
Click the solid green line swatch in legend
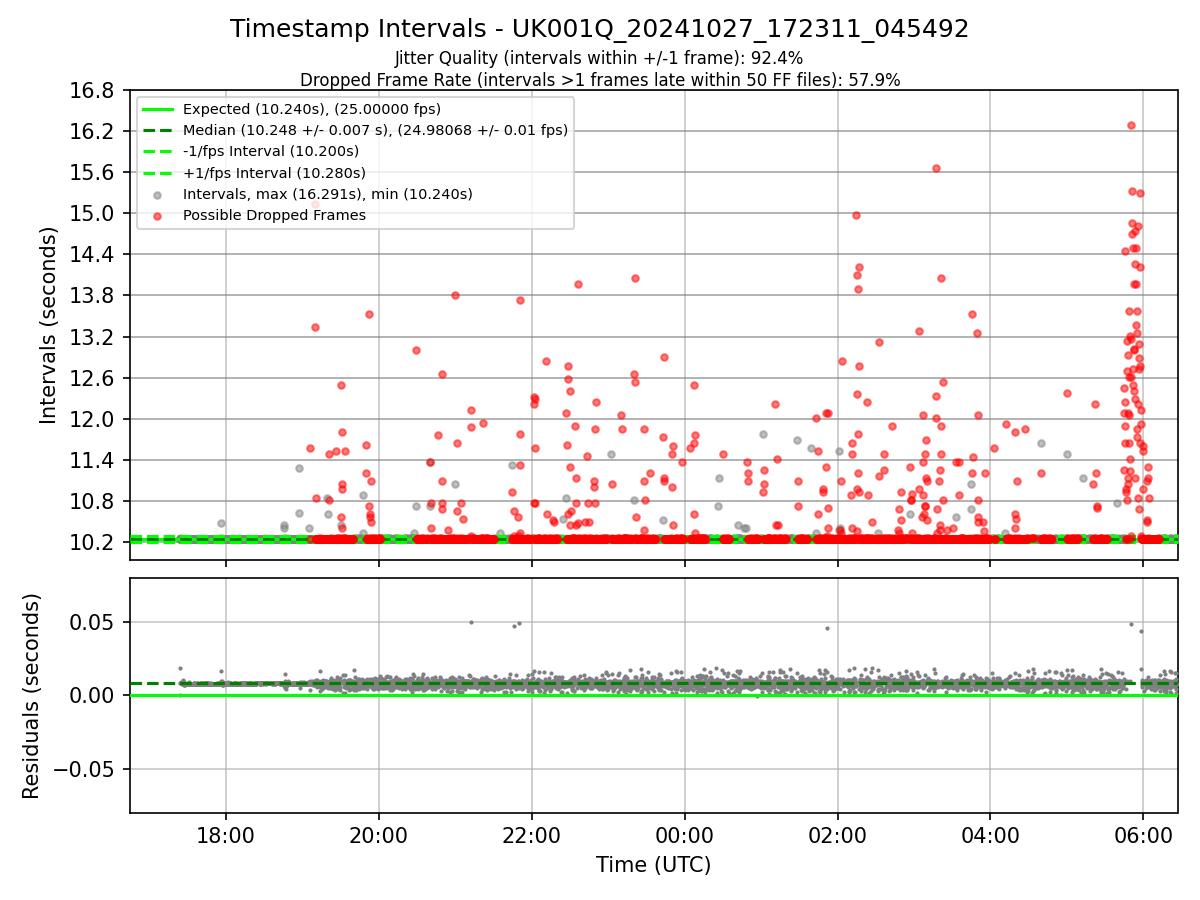click(x=159, y=109)
